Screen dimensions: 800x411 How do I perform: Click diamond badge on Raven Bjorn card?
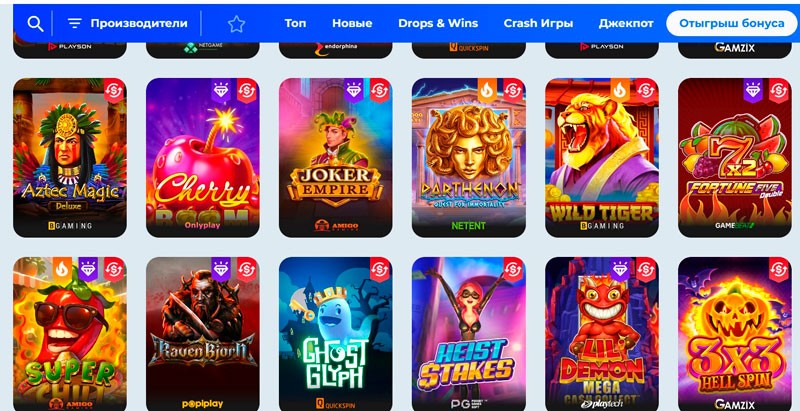(x=221, y=270)
